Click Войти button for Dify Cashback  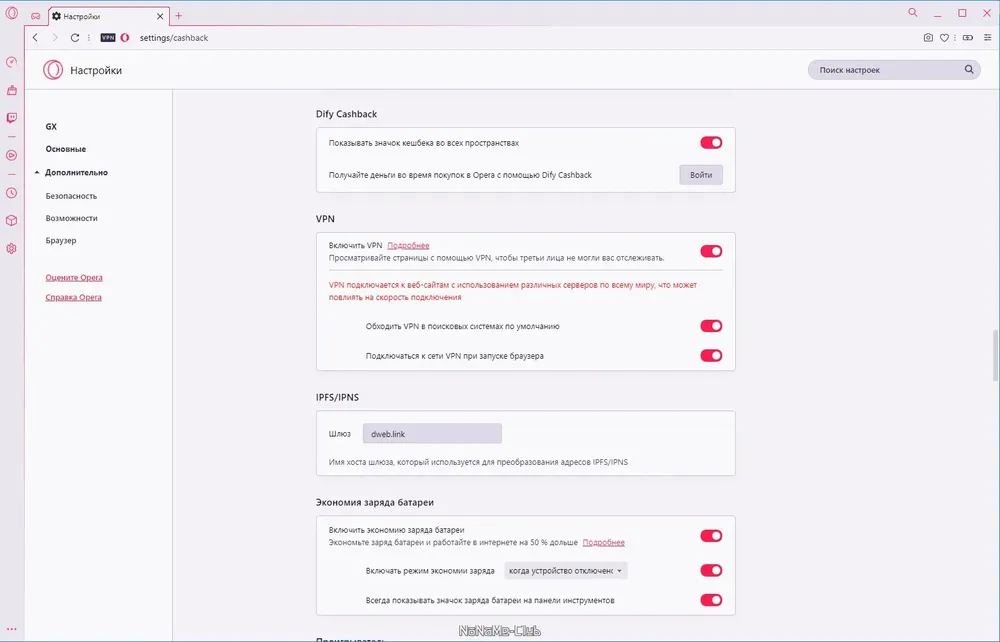coord(701,175)
